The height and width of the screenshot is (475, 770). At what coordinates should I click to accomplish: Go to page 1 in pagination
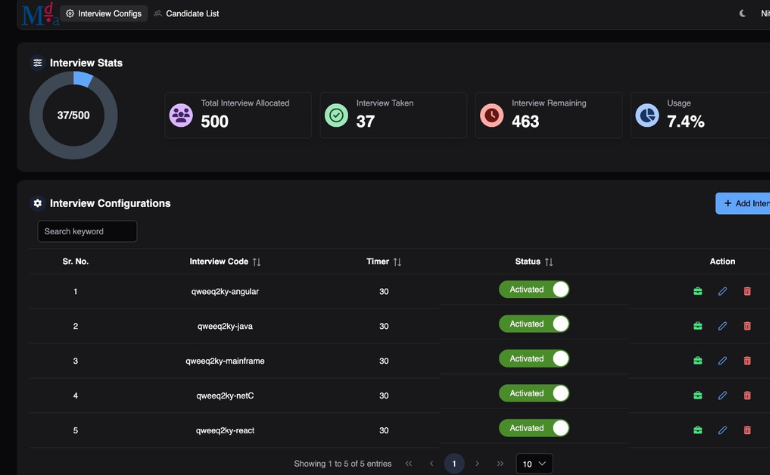pyautogui.click(x=454, y=464)
